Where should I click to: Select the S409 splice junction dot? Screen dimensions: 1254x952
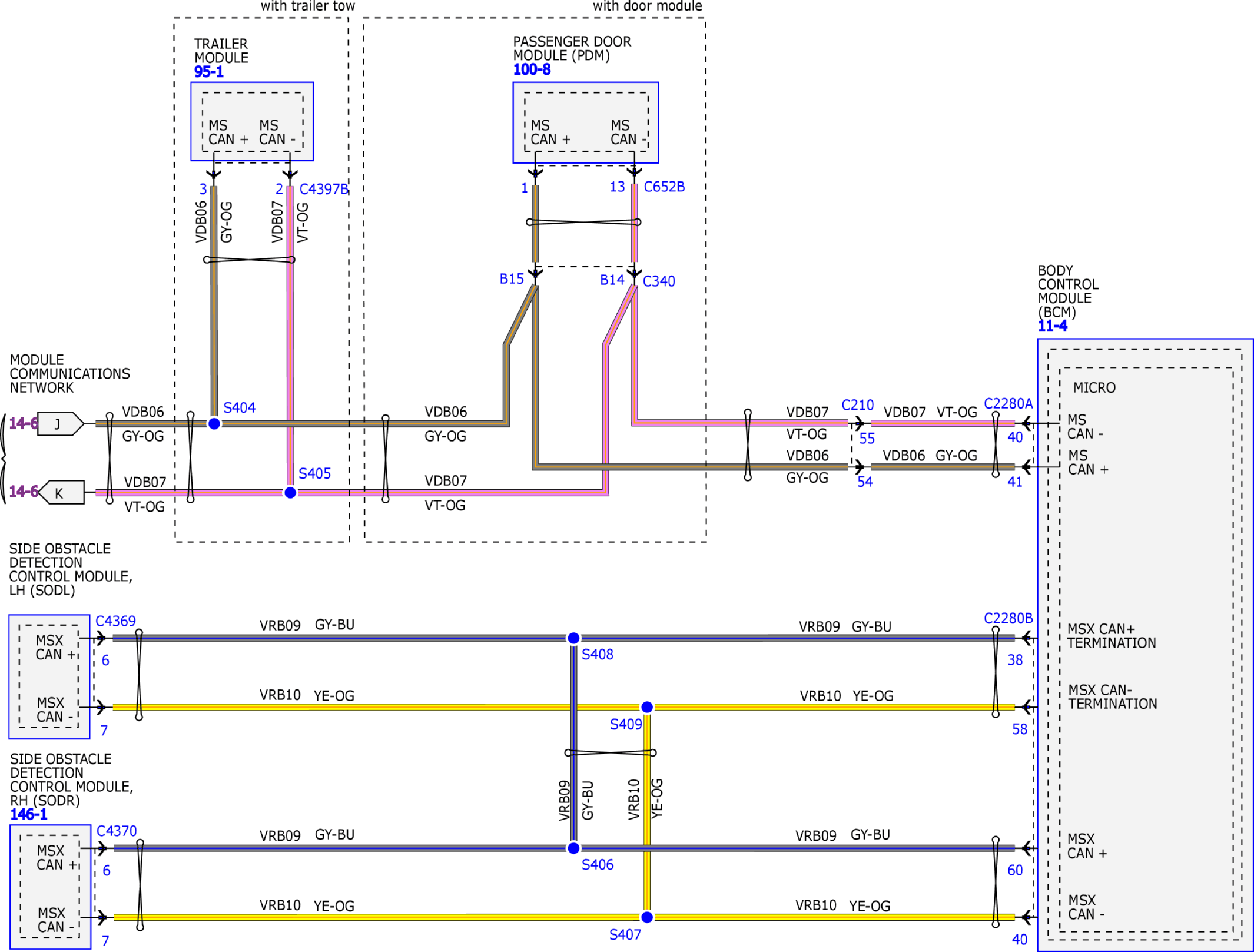tap(647, 706)
